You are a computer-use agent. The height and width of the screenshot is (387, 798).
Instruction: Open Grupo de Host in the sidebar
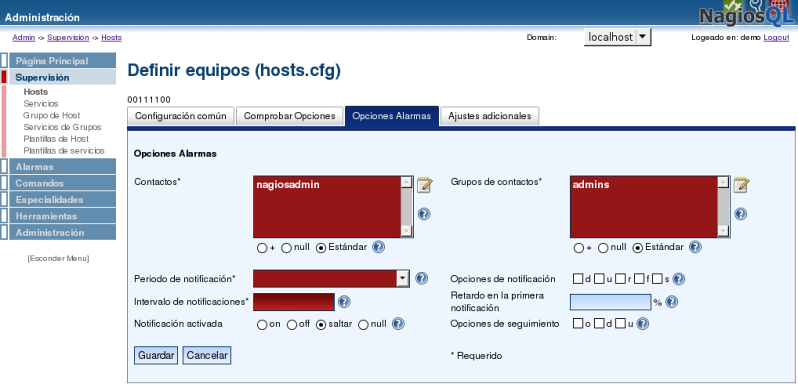point(52,116)
